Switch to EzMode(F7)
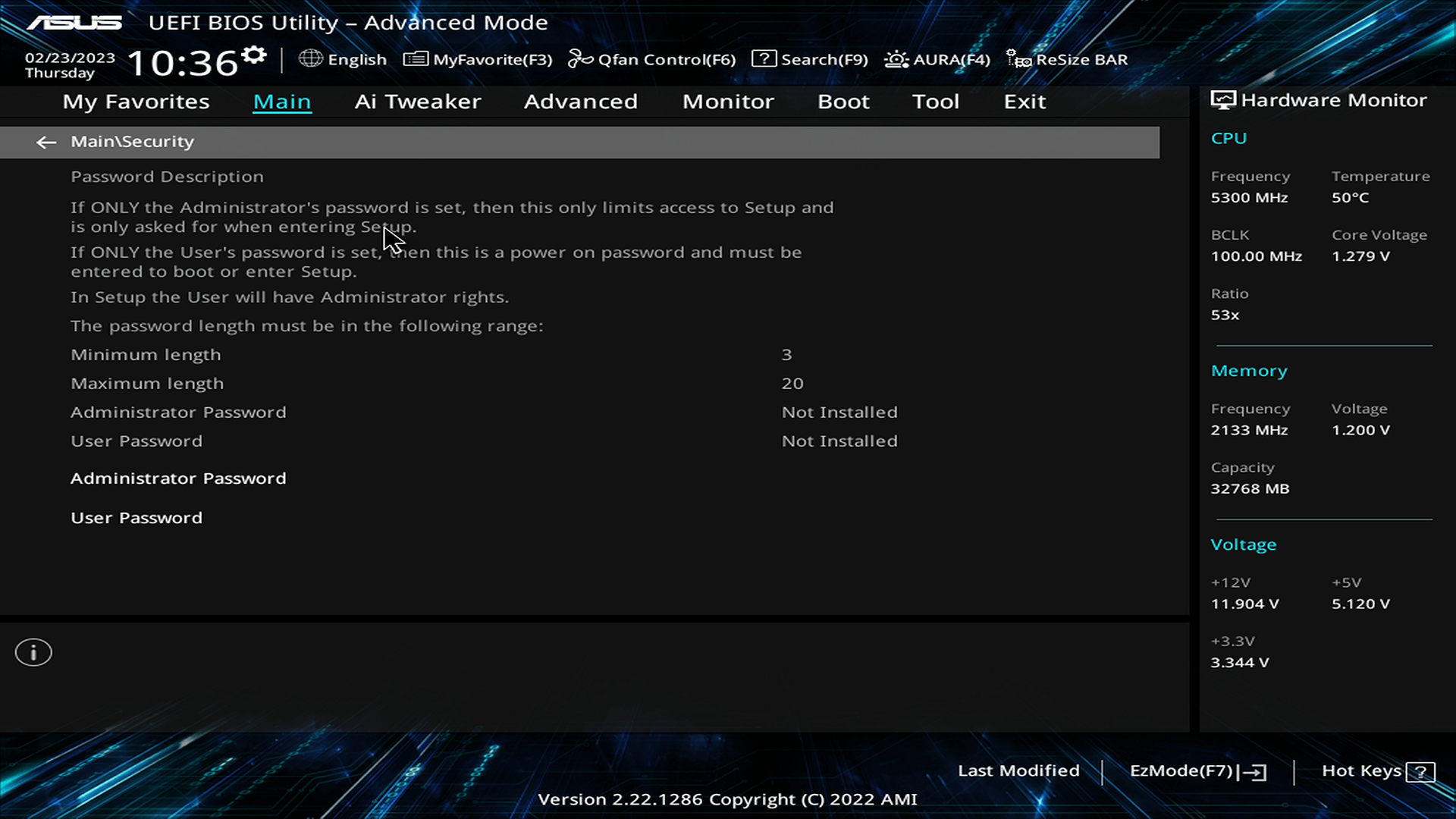Viewport: 1456px width, 819px height. 1198,771
